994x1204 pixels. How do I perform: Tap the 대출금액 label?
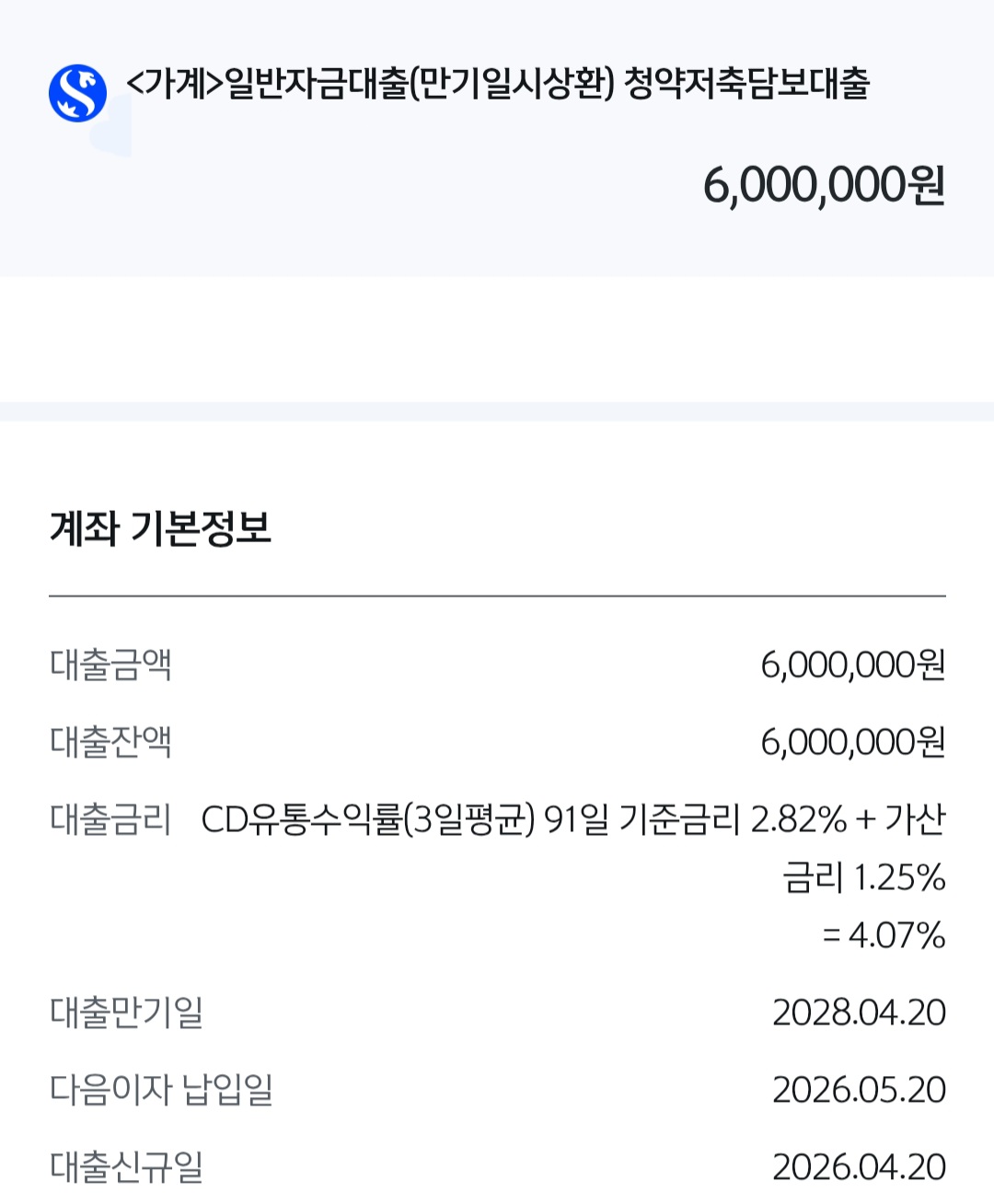coord(110,665)
